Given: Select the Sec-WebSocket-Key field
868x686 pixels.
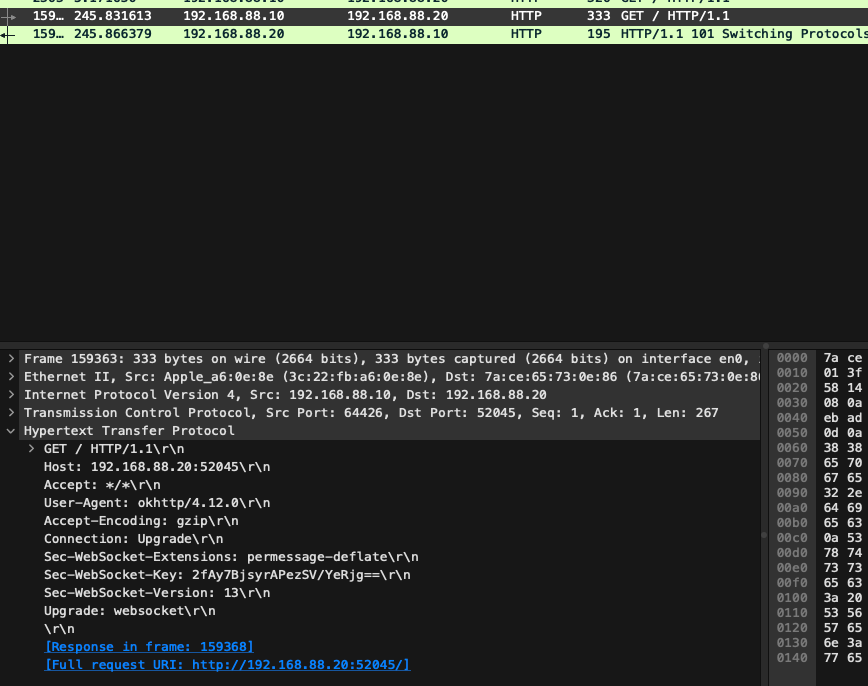Looking at the screenshot, I should point(227,575).
